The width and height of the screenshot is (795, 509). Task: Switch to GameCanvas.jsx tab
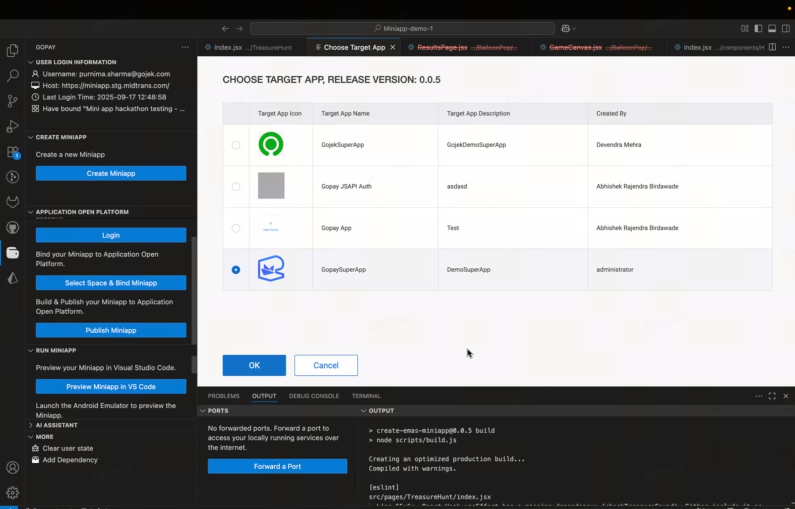[600, 47]
